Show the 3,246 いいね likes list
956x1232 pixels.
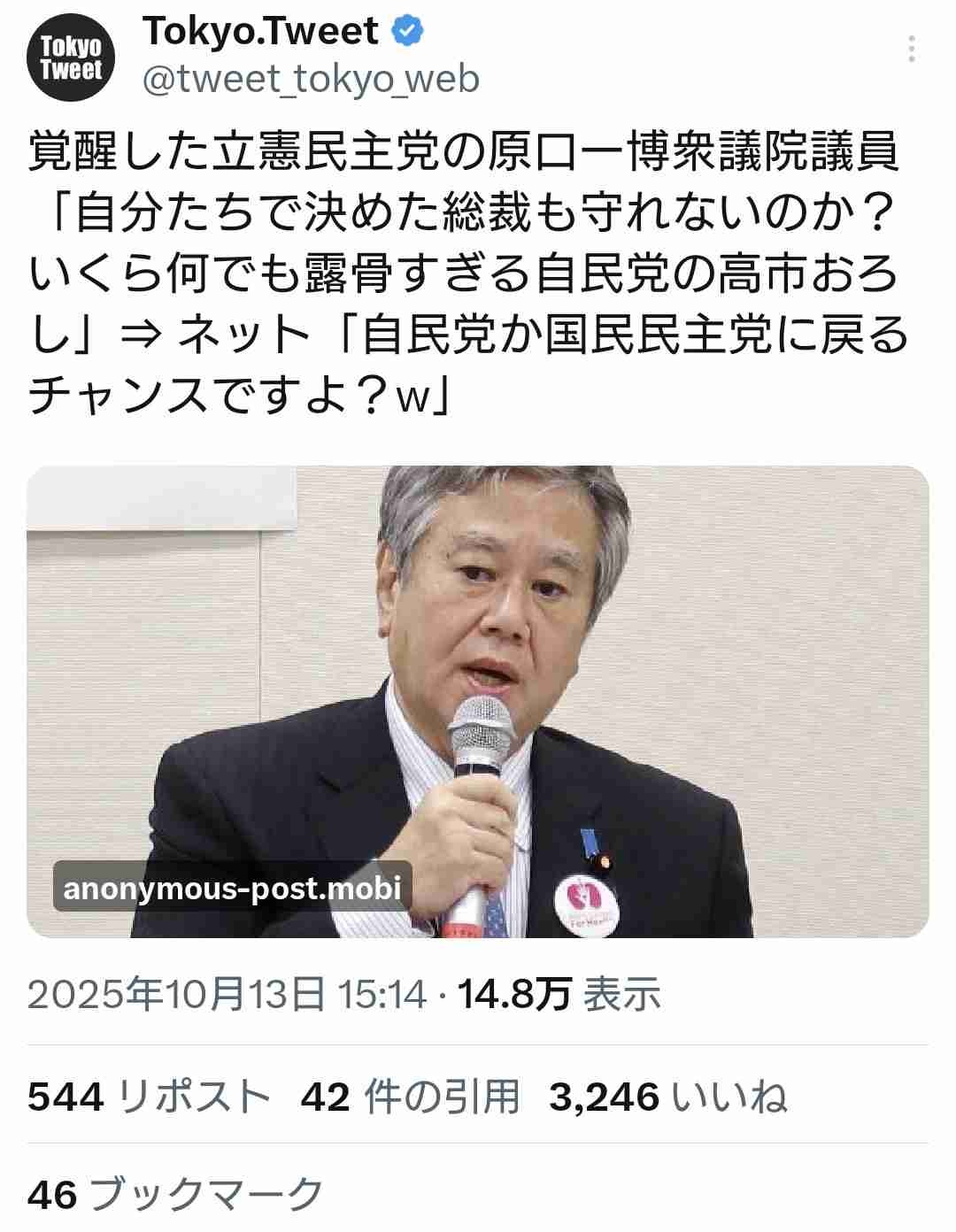(x=668, y=1097)
